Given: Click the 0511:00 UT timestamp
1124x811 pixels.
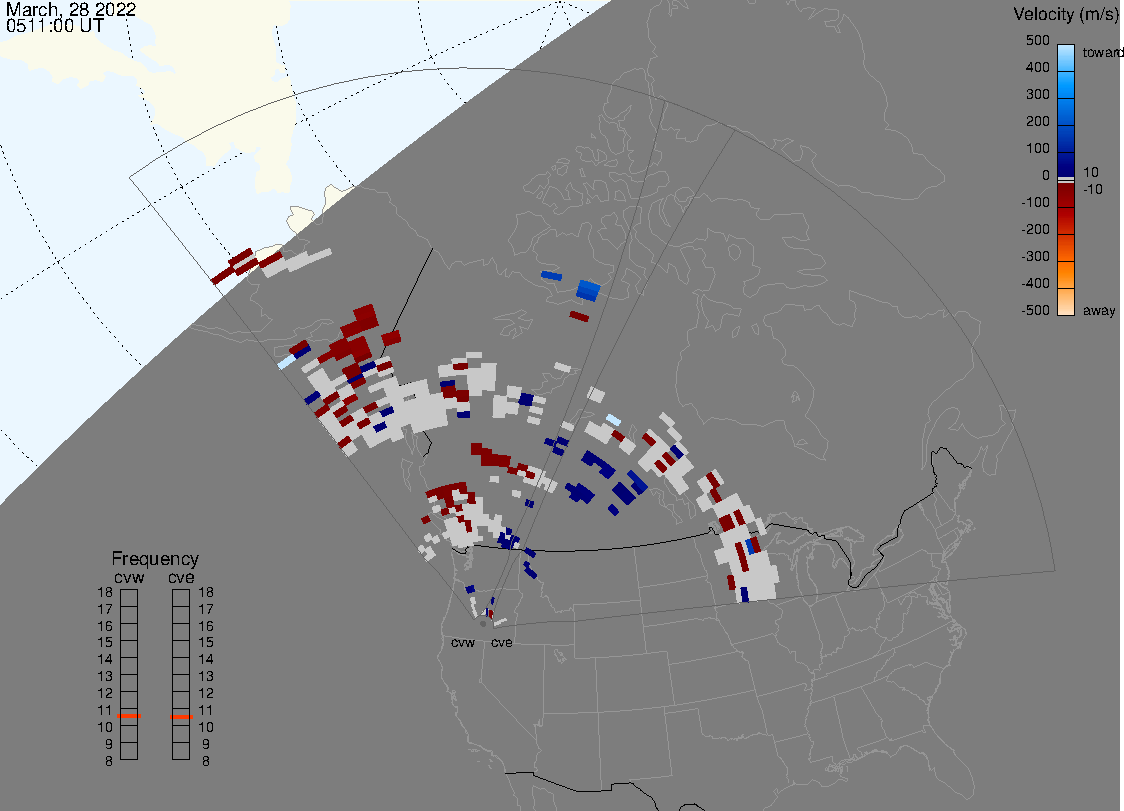Looking at the screenshot, I should coord(54,26).
